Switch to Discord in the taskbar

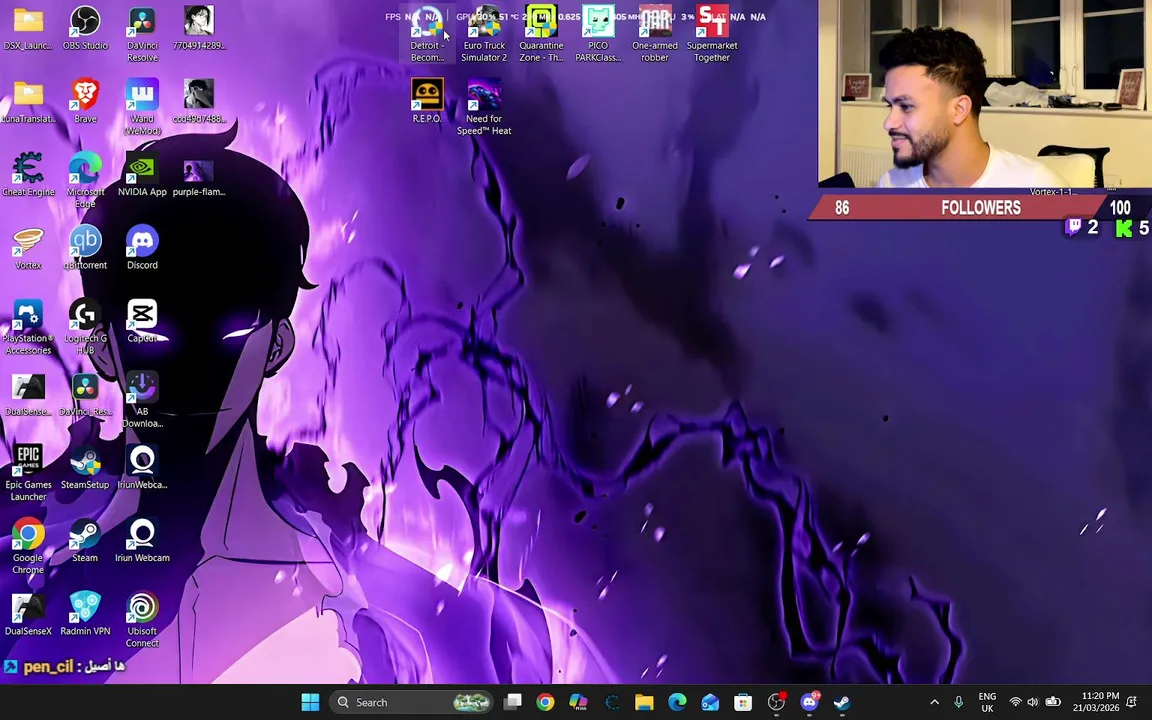click(x=810, y=702)
